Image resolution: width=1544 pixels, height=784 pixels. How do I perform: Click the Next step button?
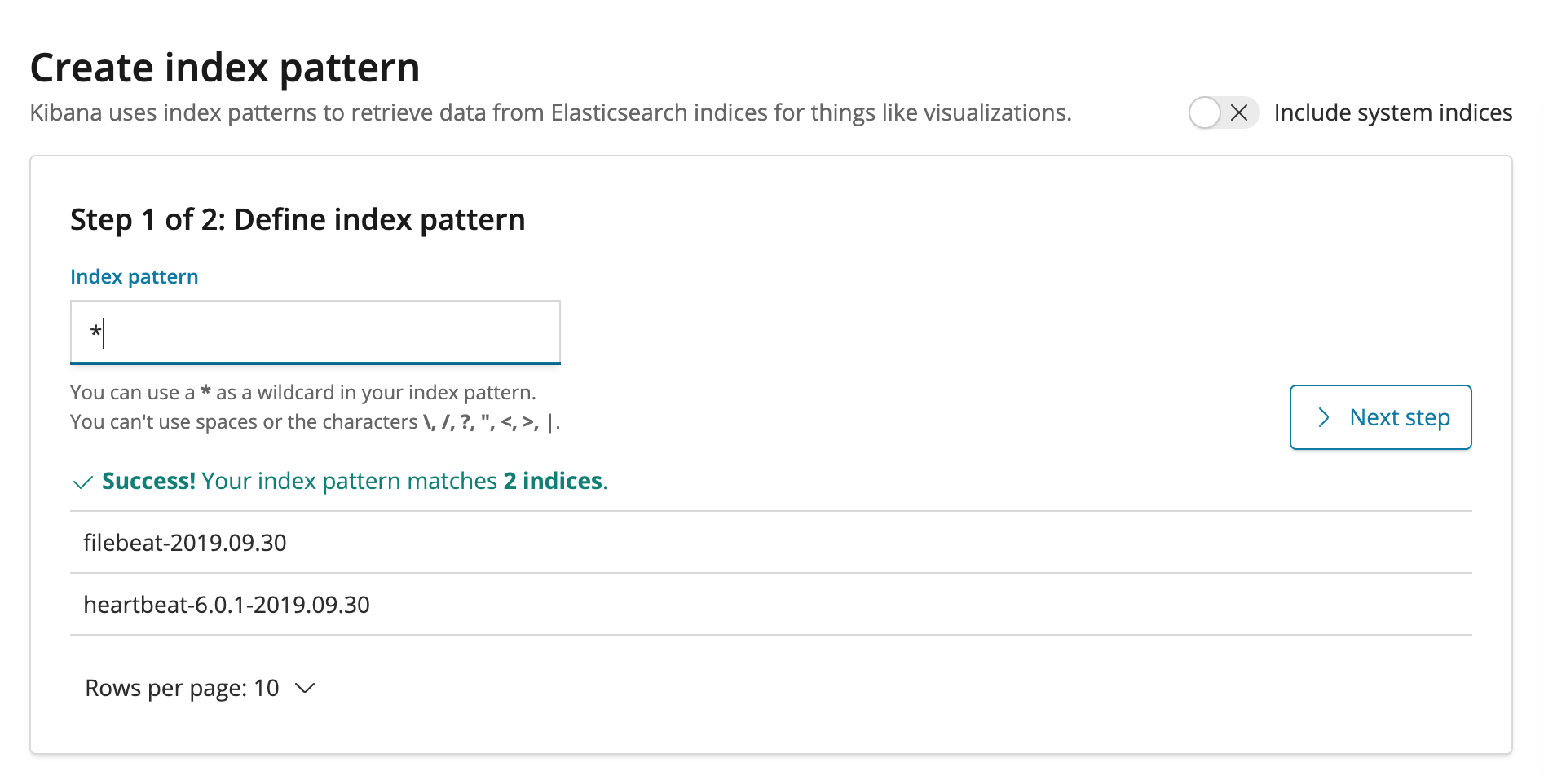(x=1380, y=417)
